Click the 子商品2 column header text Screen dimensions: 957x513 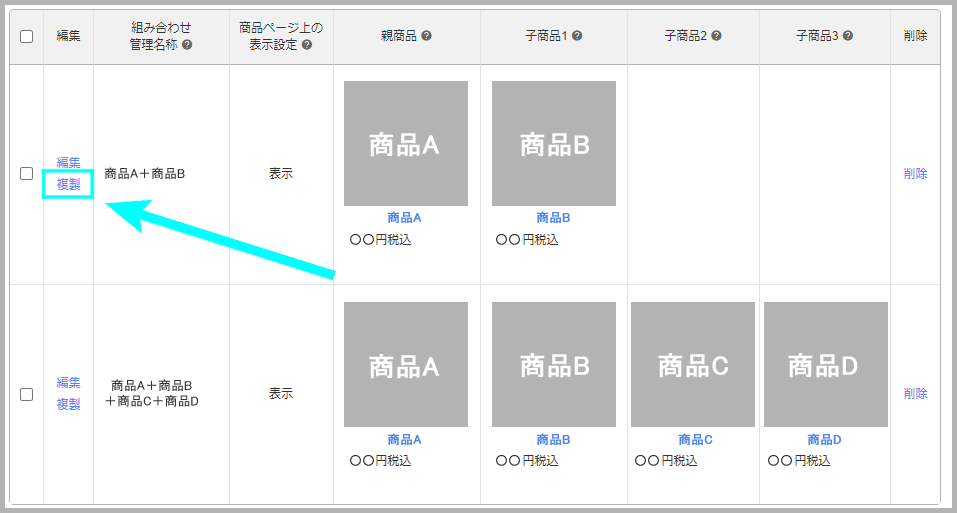click(685, 36)
